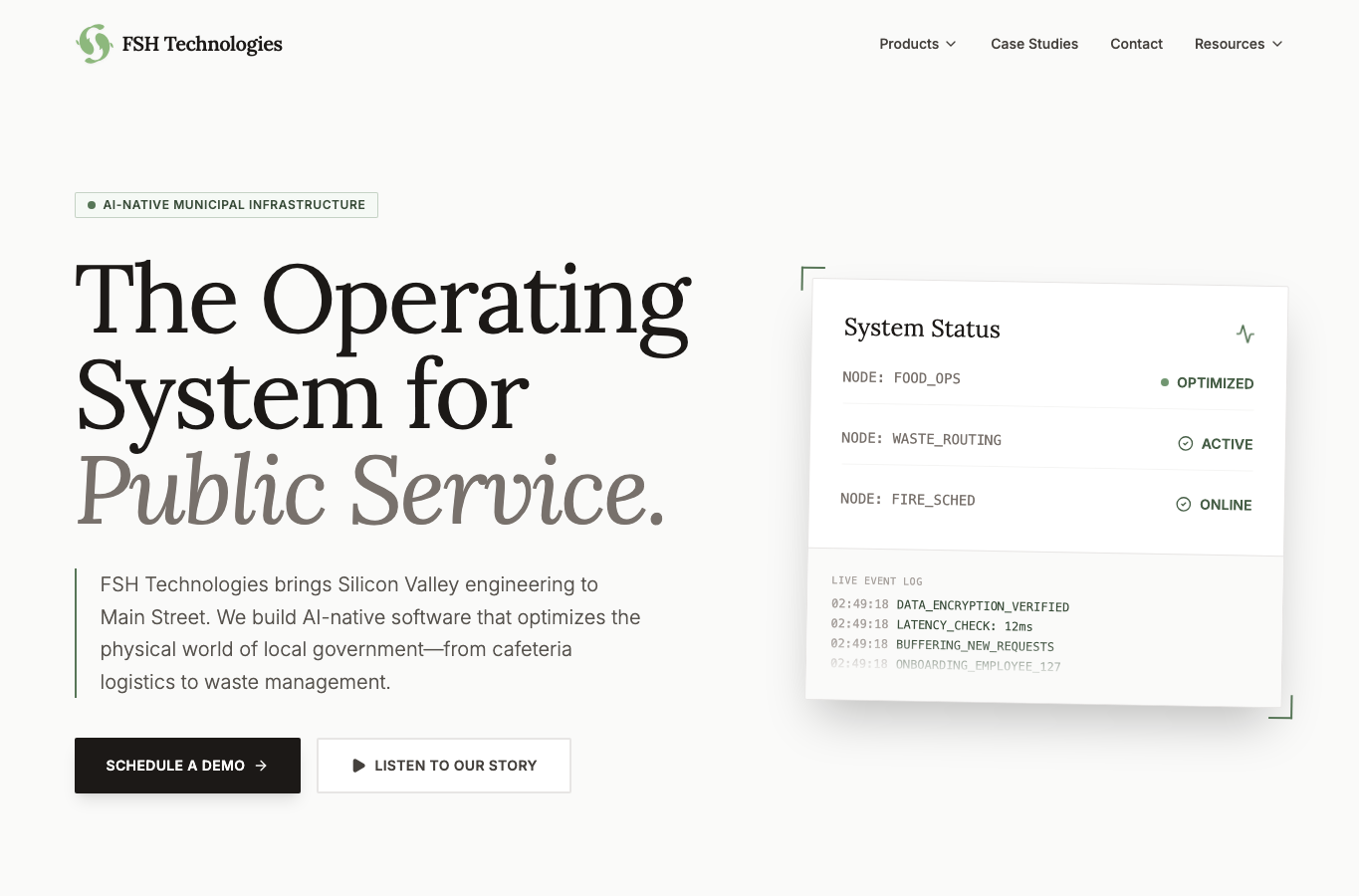The width and height of the screenshot is (1359, 896).
Task: Expand the Products dropdown chevron
Action: tap(951, 44)
